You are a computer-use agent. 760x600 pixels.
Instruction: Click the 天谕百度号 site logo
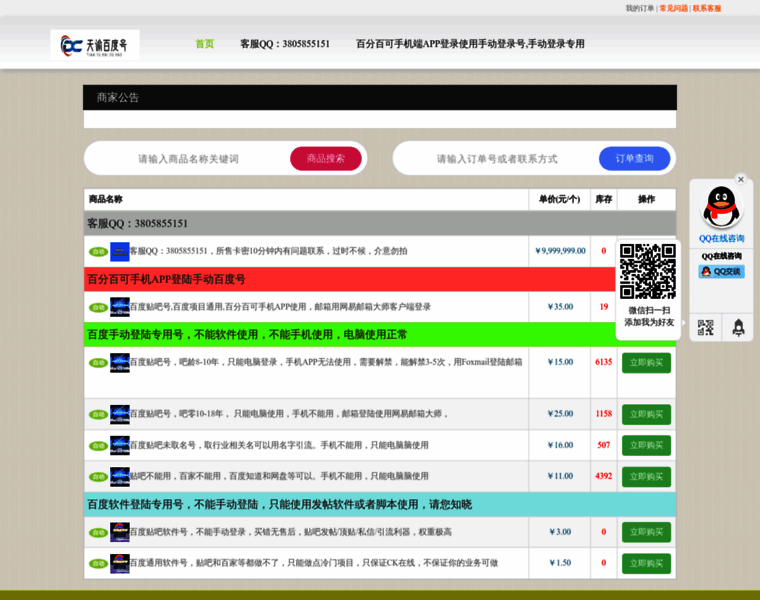coord(95,44)
